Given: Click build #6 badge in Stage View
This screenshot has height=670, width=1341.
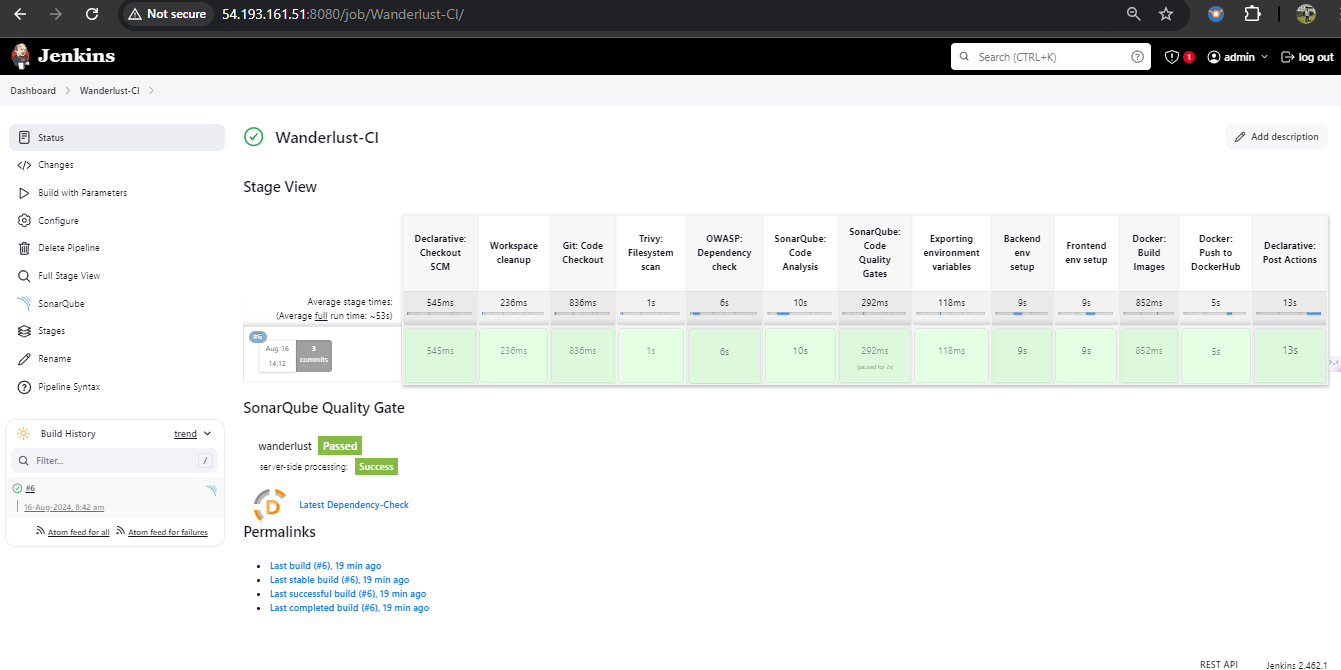Looking at the screenshot, I should pyautogui.click(x=257, y=337).
